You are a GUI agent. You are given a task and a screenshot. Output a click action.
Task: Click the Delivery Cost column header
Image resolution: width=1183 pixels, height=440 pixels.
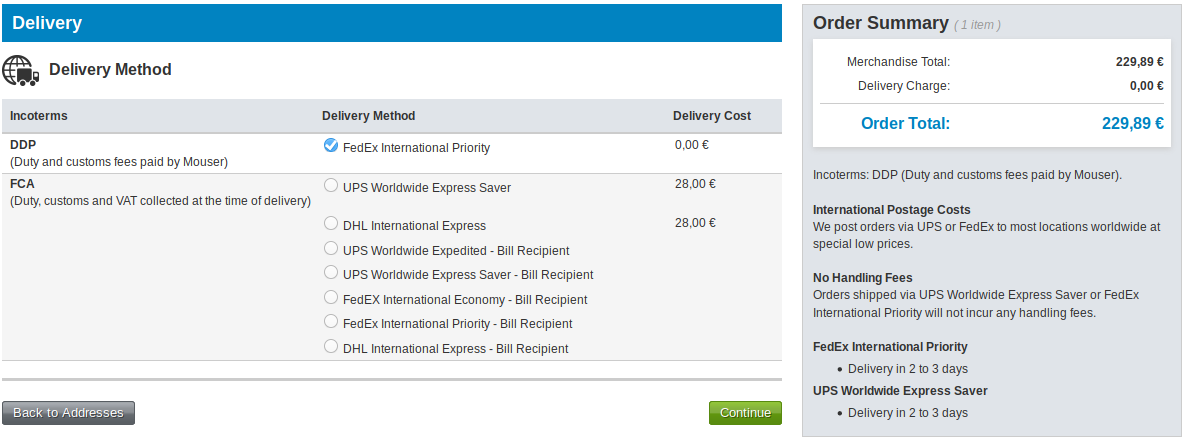click(711, 115)
